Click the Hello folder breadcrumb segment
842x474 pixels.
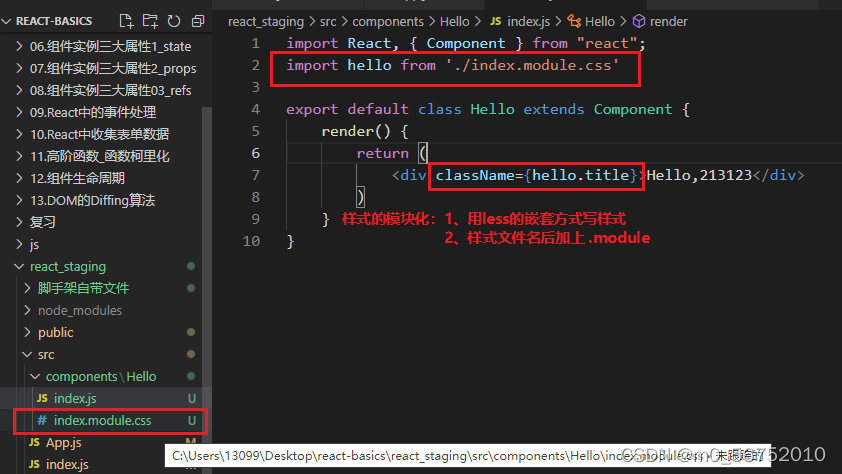(454, 21)
